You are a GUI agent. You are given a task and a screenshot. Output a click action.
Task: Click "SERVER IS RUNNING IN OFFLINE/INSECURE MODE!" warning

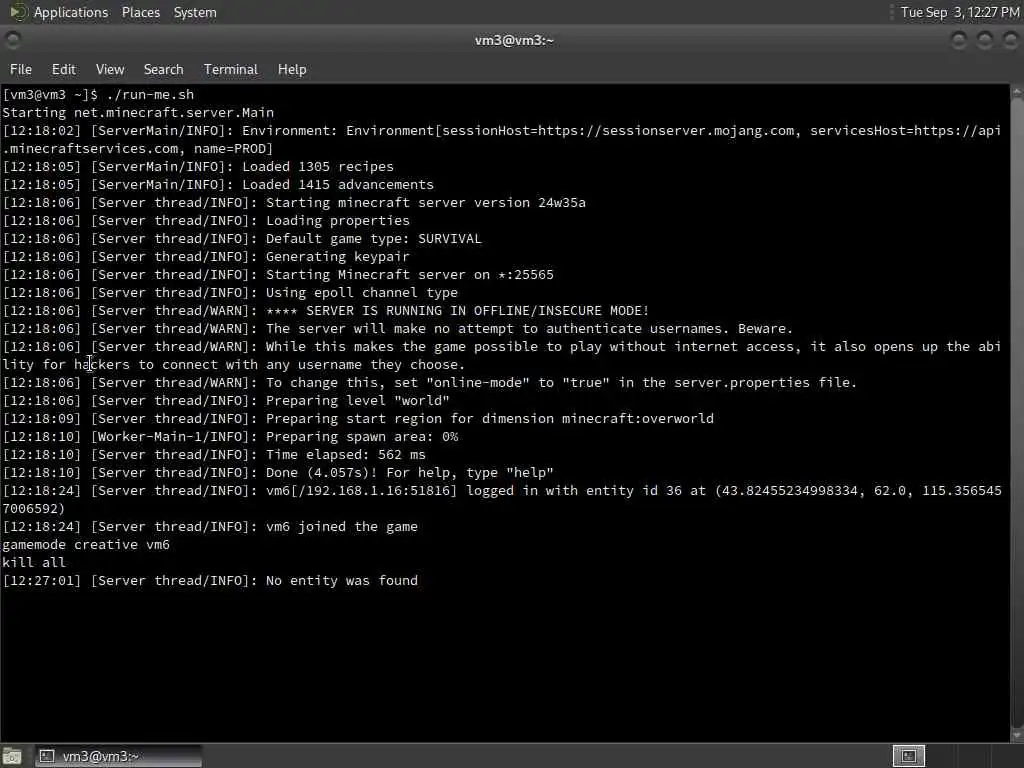point(326,311)
